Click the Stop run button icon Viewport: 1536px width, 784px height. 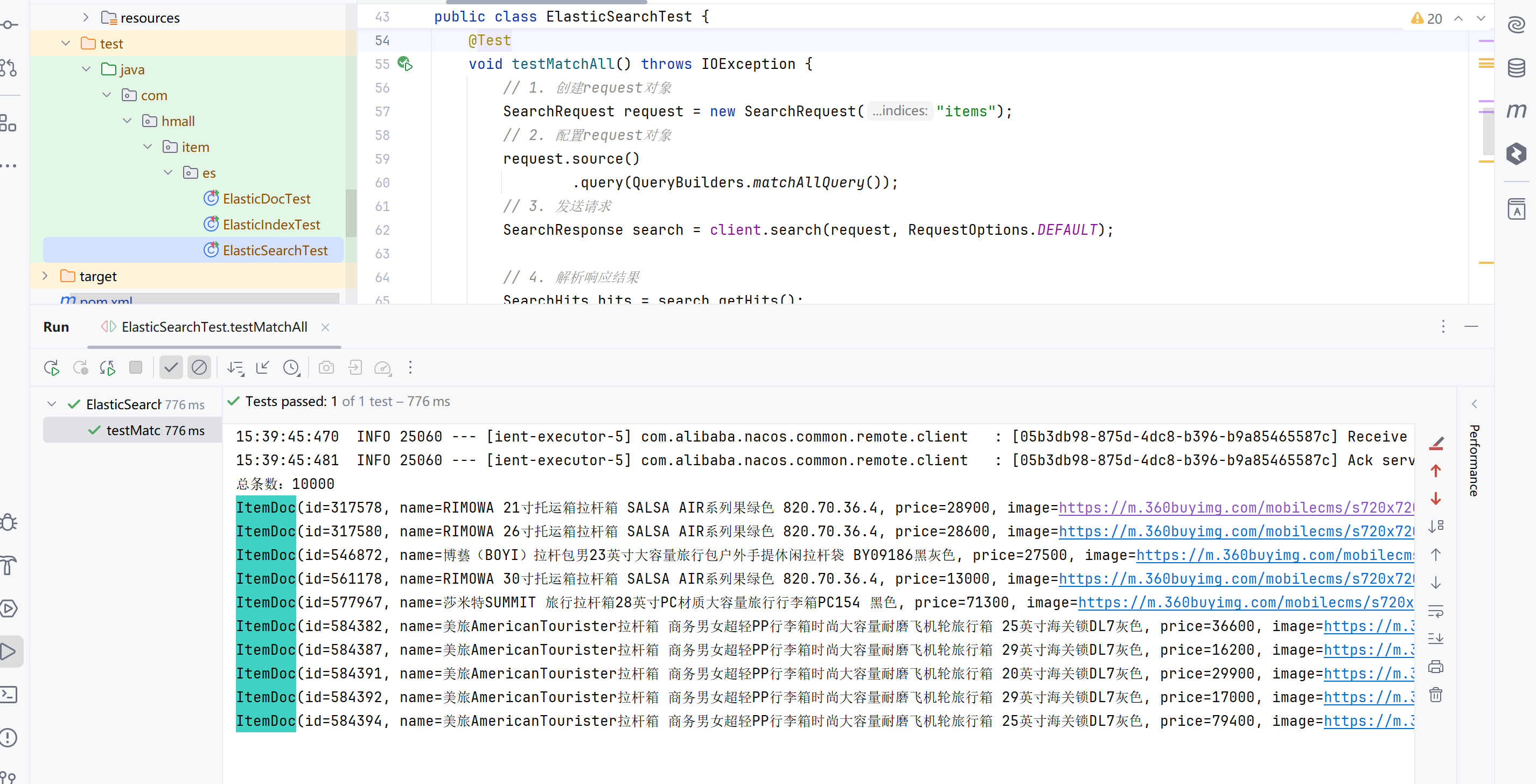[x=136, y=367]
